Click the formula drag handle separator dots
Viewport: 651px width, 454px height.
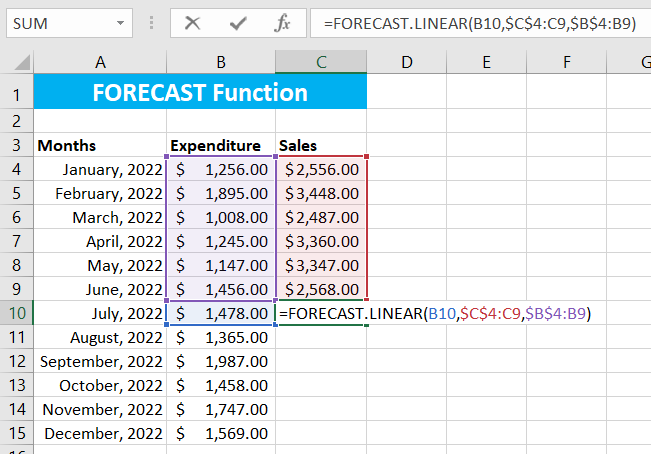pos(151,23)
